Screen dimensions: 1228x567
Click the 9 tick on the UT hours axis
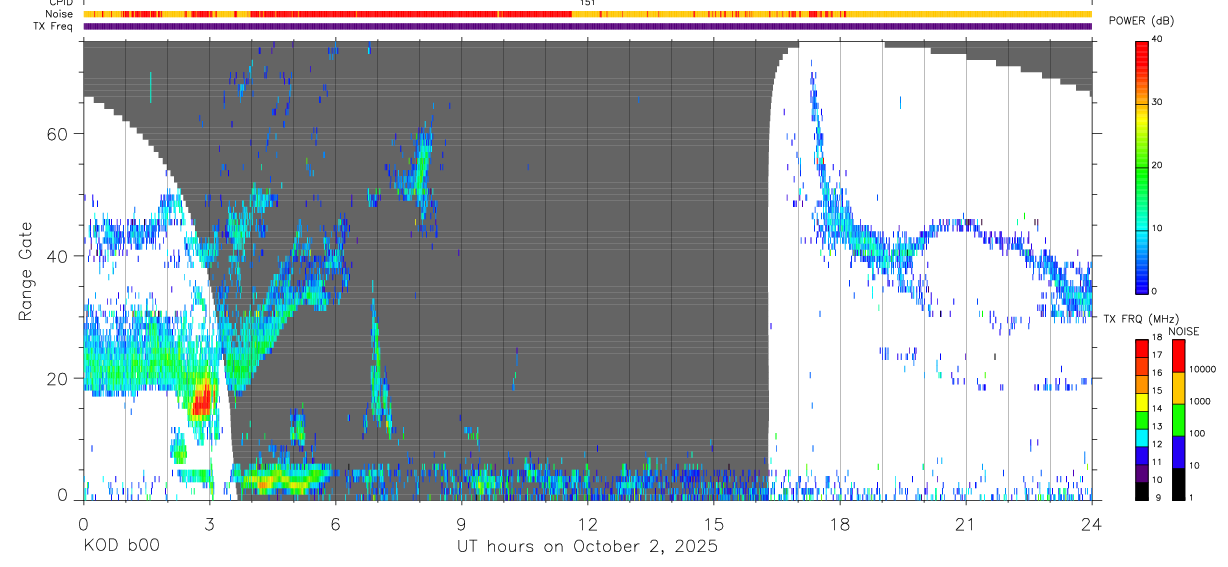tap(461, 524)
